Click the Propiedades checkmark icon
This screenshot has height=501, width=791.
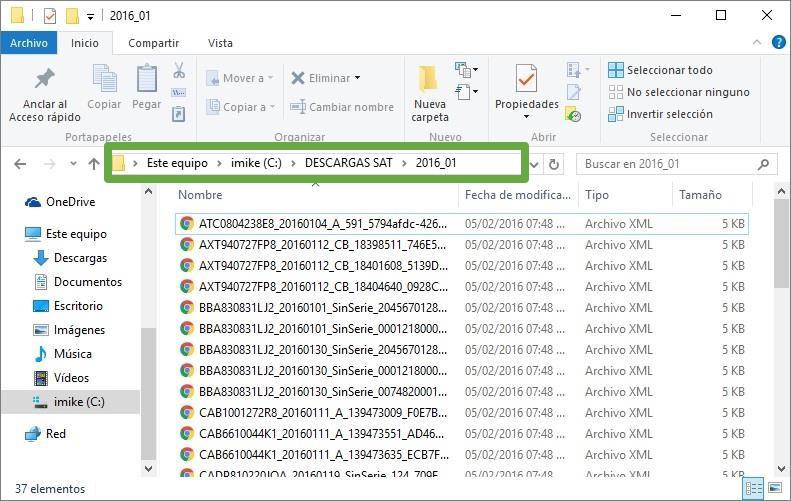(x=526, y=78)
